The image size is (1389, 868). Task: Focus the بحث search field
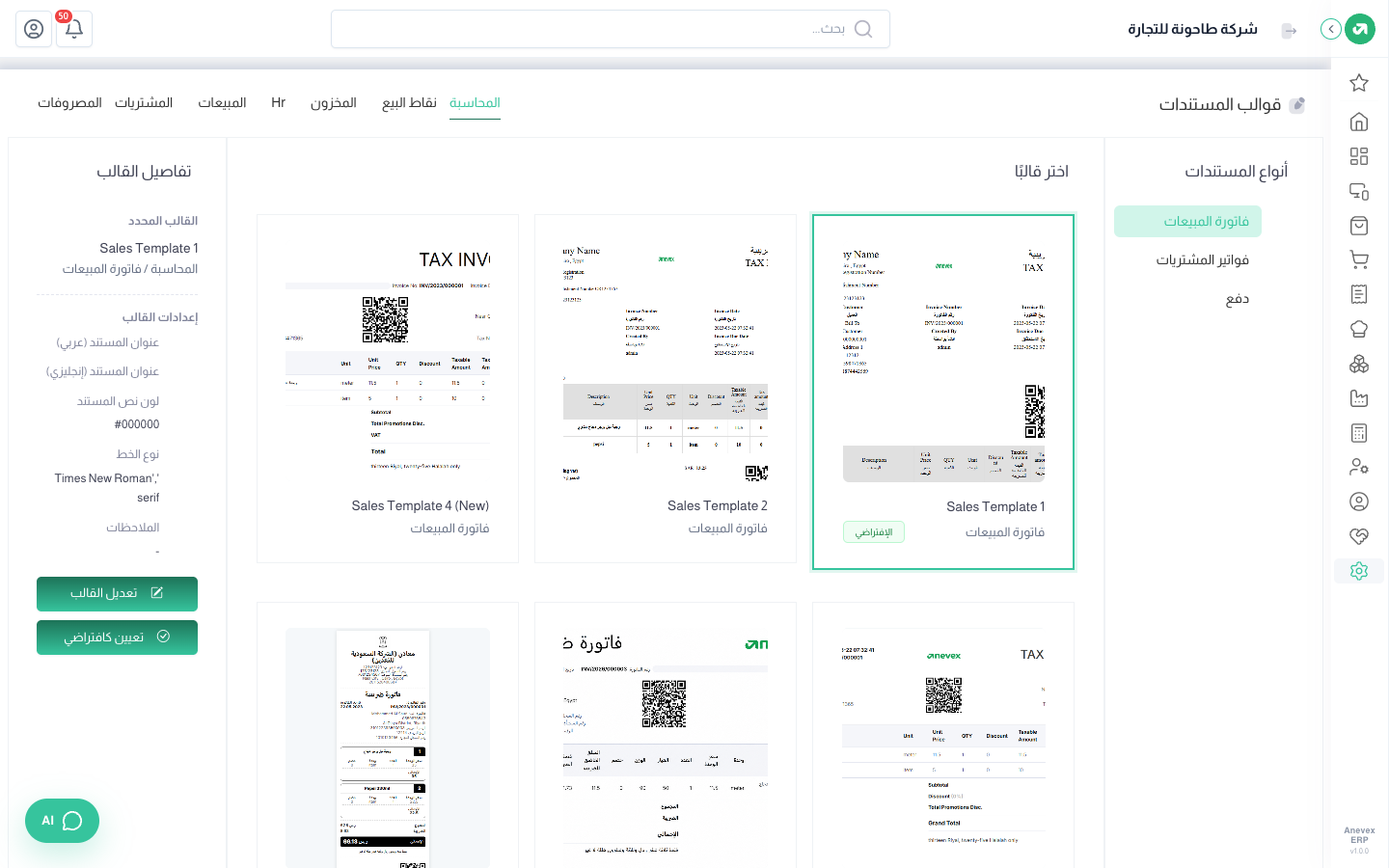tap(611, 29)
